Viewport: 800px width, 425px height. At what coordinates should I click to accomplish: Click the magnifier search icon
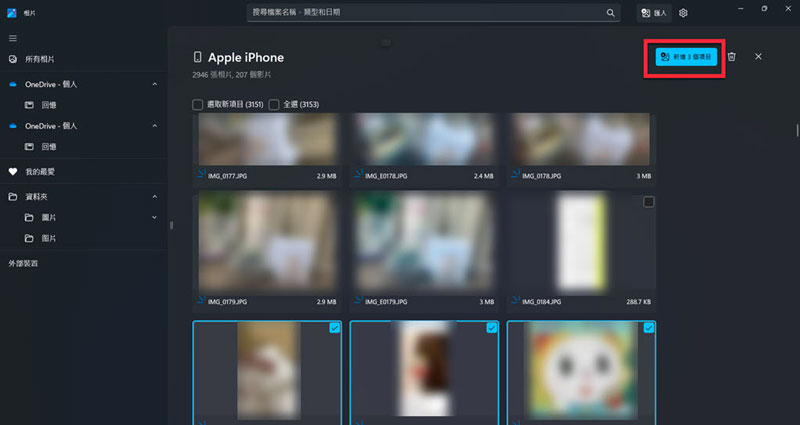(x=610, y=13)
